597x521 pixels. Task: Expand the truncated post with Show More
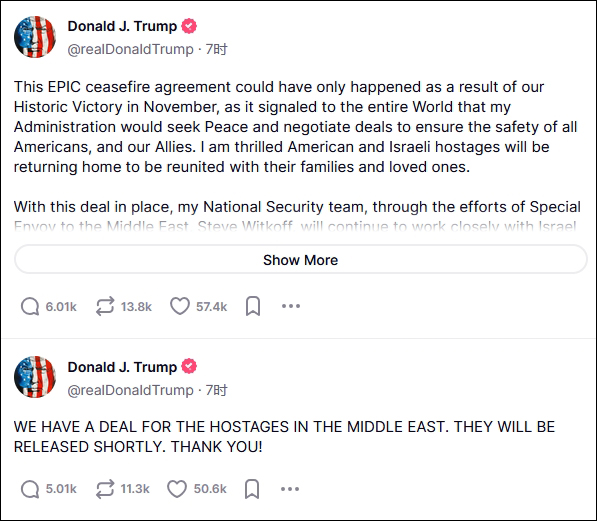300,260
